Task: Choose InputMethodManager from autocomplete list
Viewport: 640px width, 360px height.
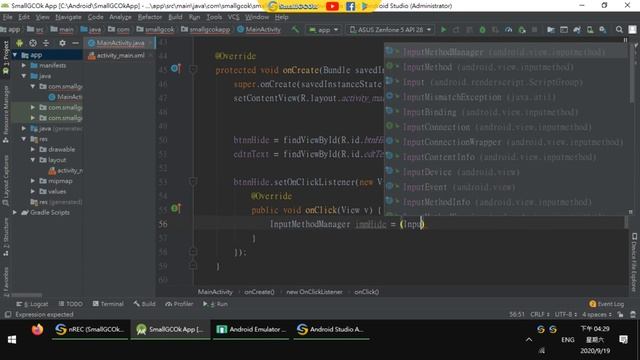Action: coord(505,52)
